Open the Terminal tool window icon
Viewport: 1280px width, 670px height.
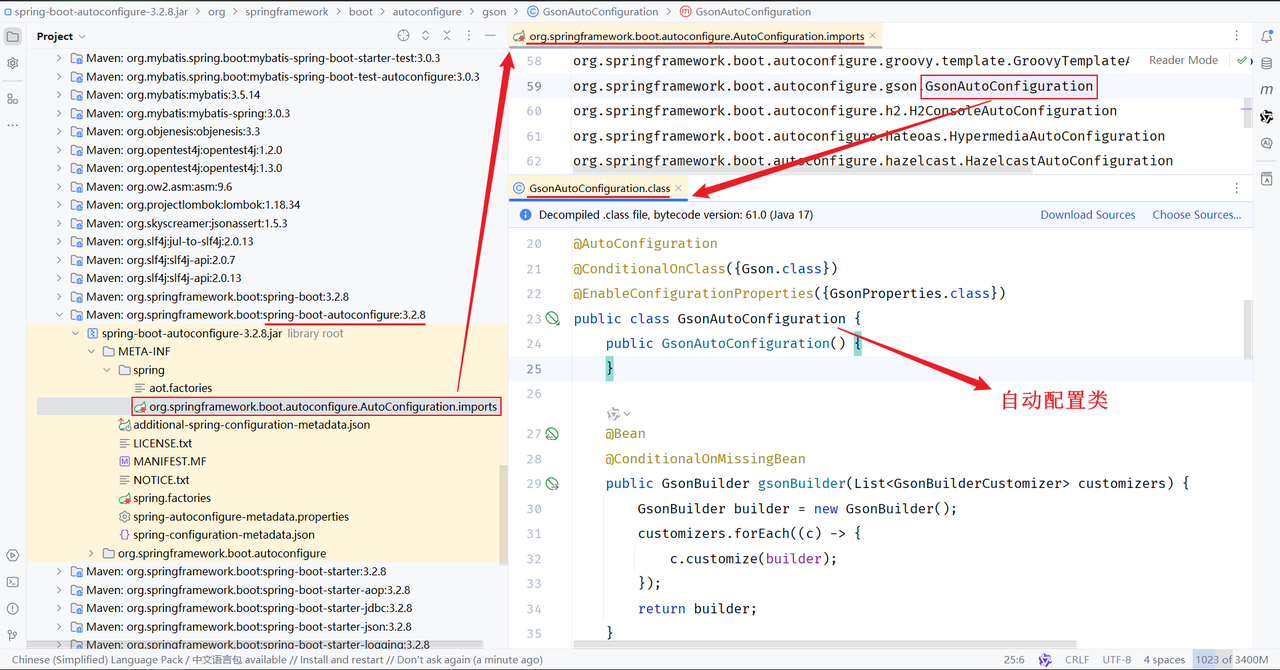pos(12,581)
